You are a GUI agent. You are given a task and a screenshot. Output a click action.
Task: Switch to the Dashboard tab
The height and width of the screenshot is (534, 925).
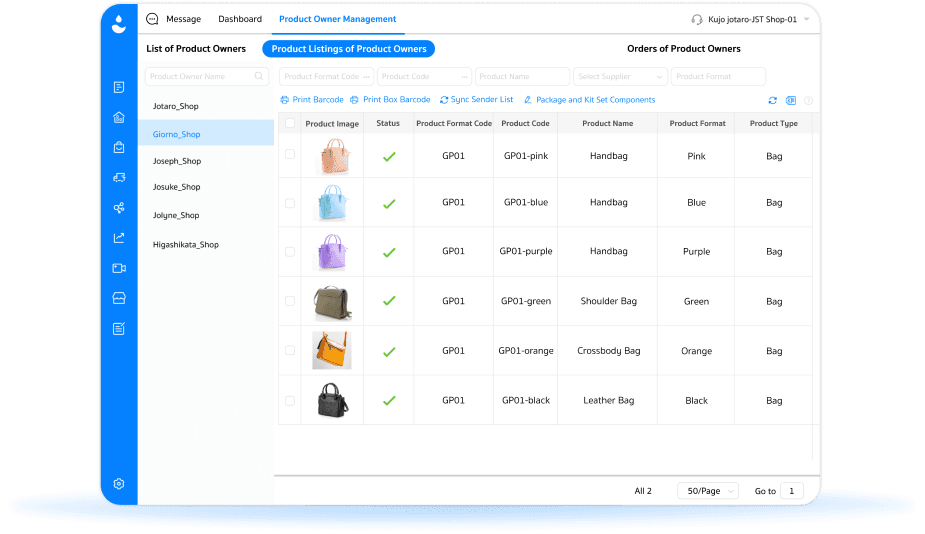pos(240,19)
